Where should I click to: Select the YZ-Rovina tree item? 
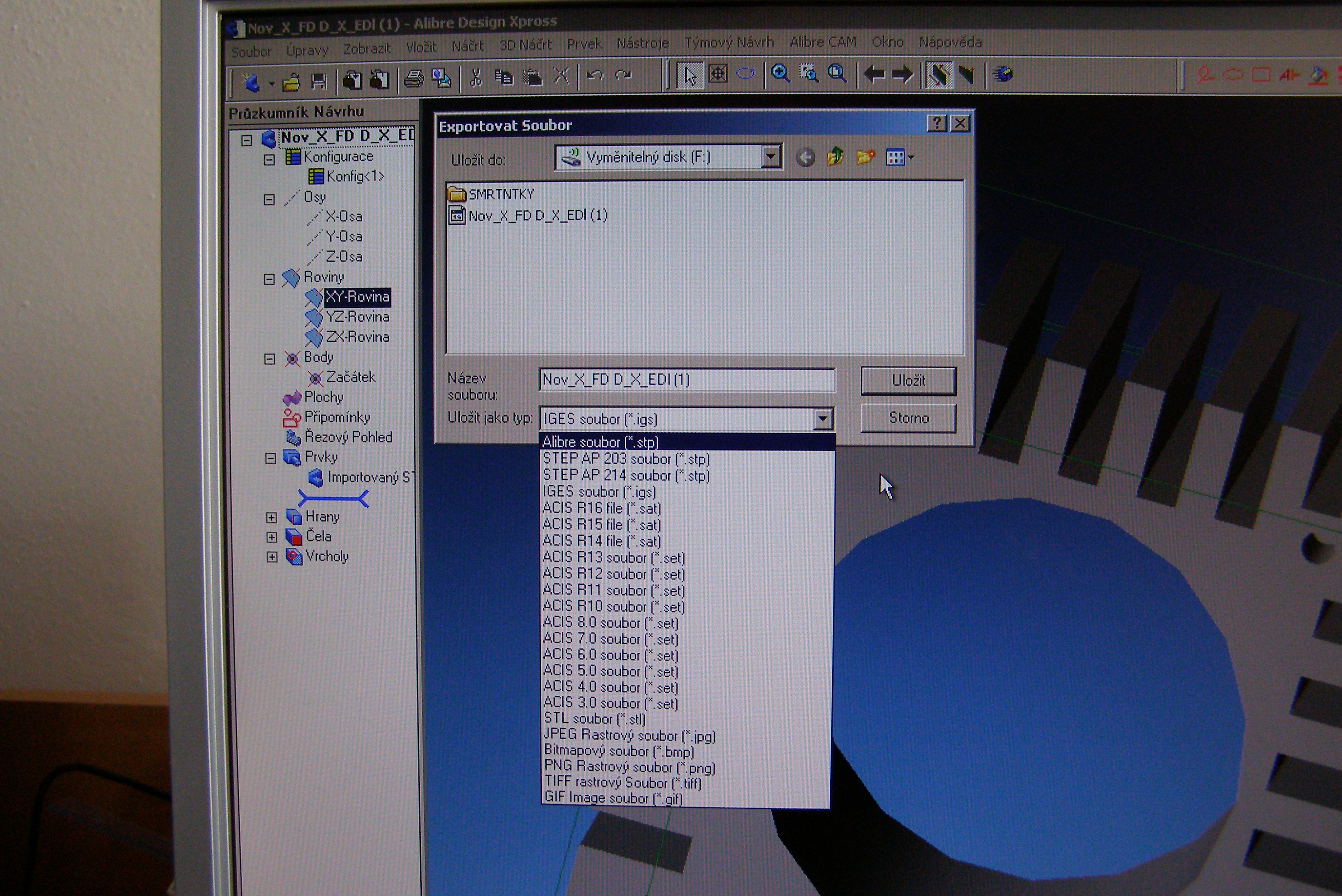tap(357, 317)
